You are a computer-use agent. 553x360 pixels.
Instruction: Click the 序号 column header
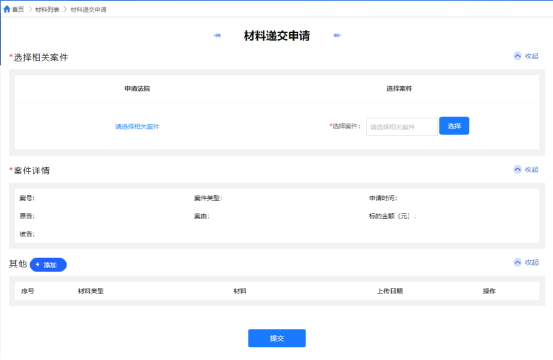tap(28, 291)
